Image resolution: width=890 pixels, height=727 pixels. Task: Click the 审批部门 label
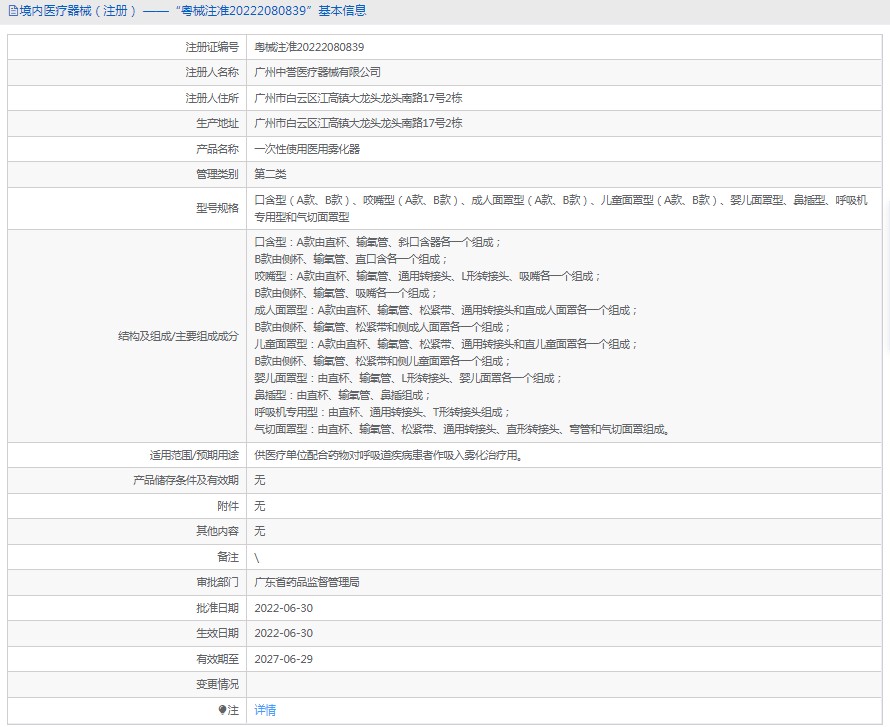[x=217, y=582]
